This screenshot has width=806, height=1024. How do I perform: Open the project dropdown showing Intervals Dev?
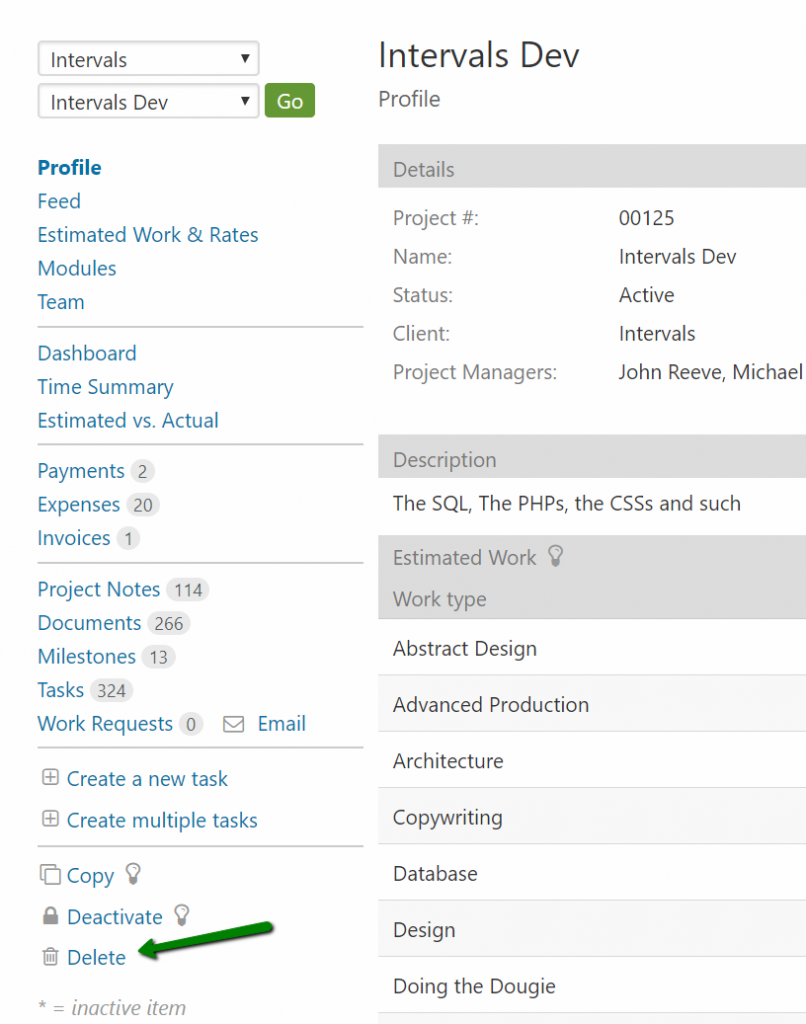coord(148,101)
